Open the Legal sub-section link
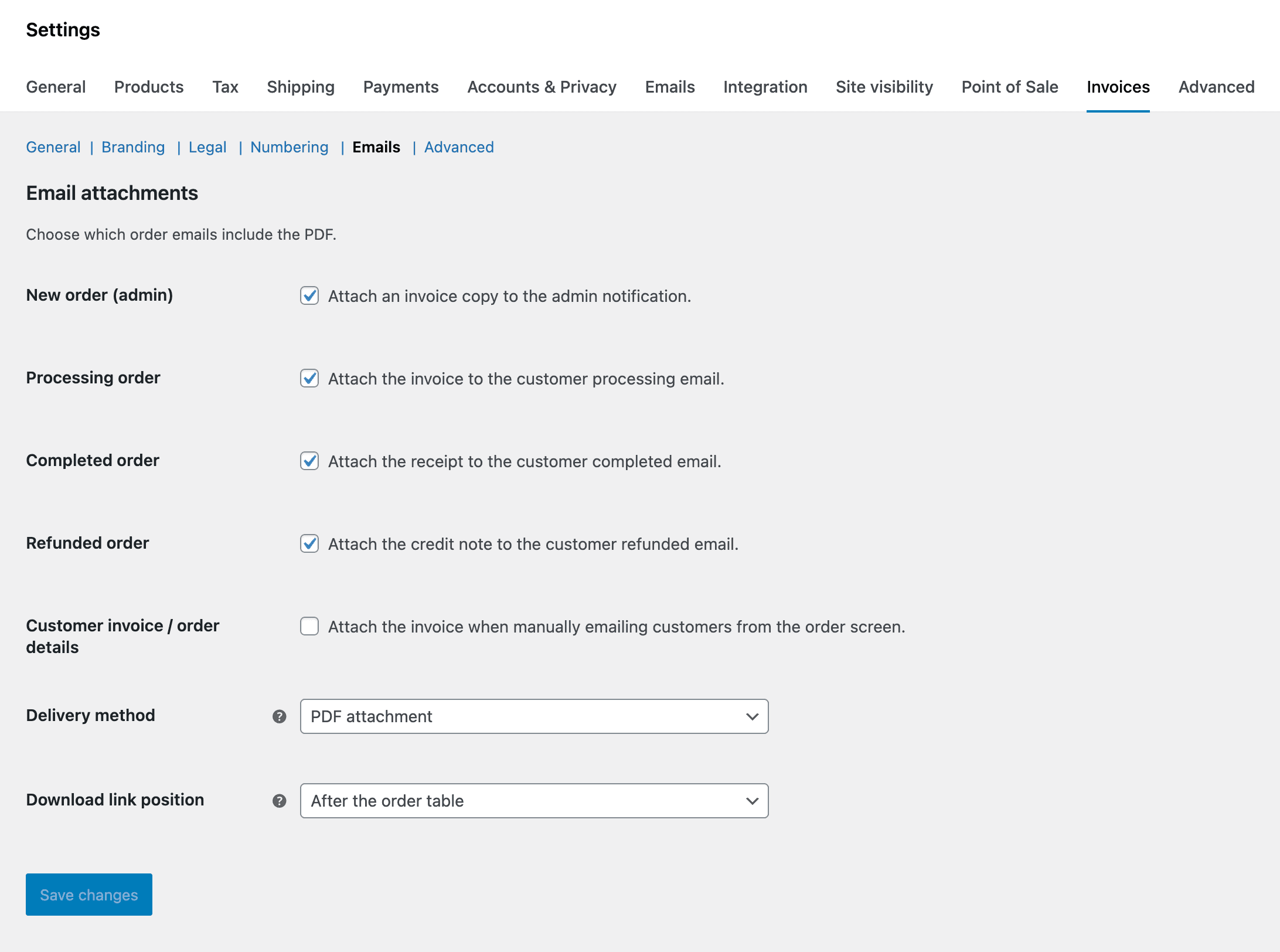This screenshot has width=1280, height=952. pyautogui.click(x=207, y=147)
